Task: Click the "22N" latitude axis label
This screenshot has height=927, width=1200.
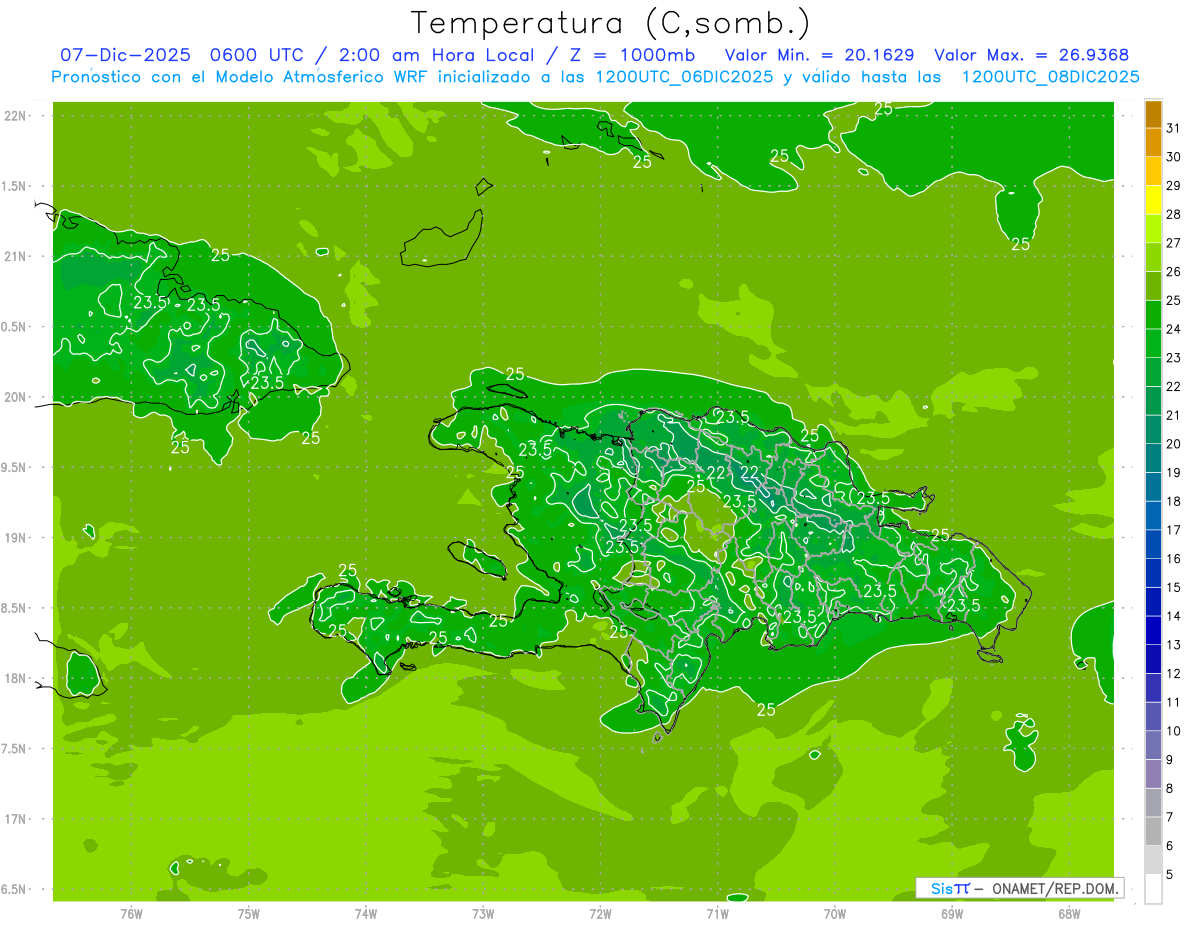Action: [14, 115]
